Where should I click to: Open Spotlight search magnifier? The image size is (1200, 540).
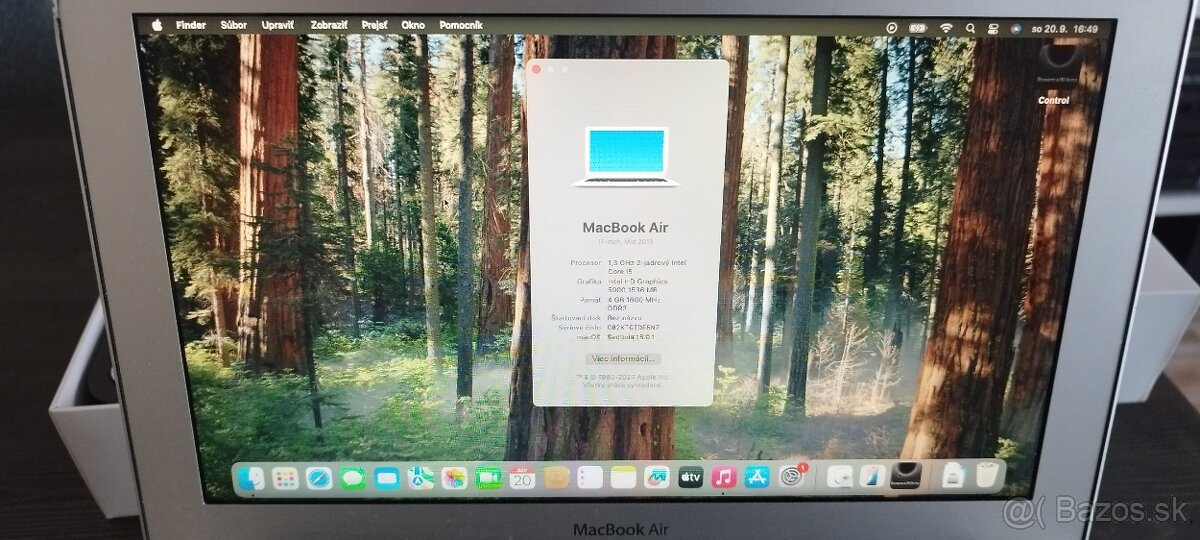970,28
